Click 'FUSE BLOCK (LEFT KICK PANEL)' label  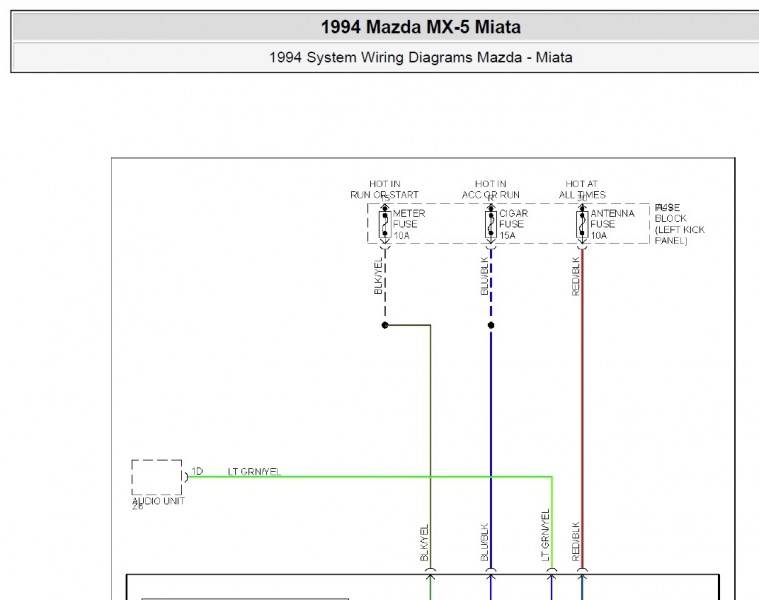(679, 224)
